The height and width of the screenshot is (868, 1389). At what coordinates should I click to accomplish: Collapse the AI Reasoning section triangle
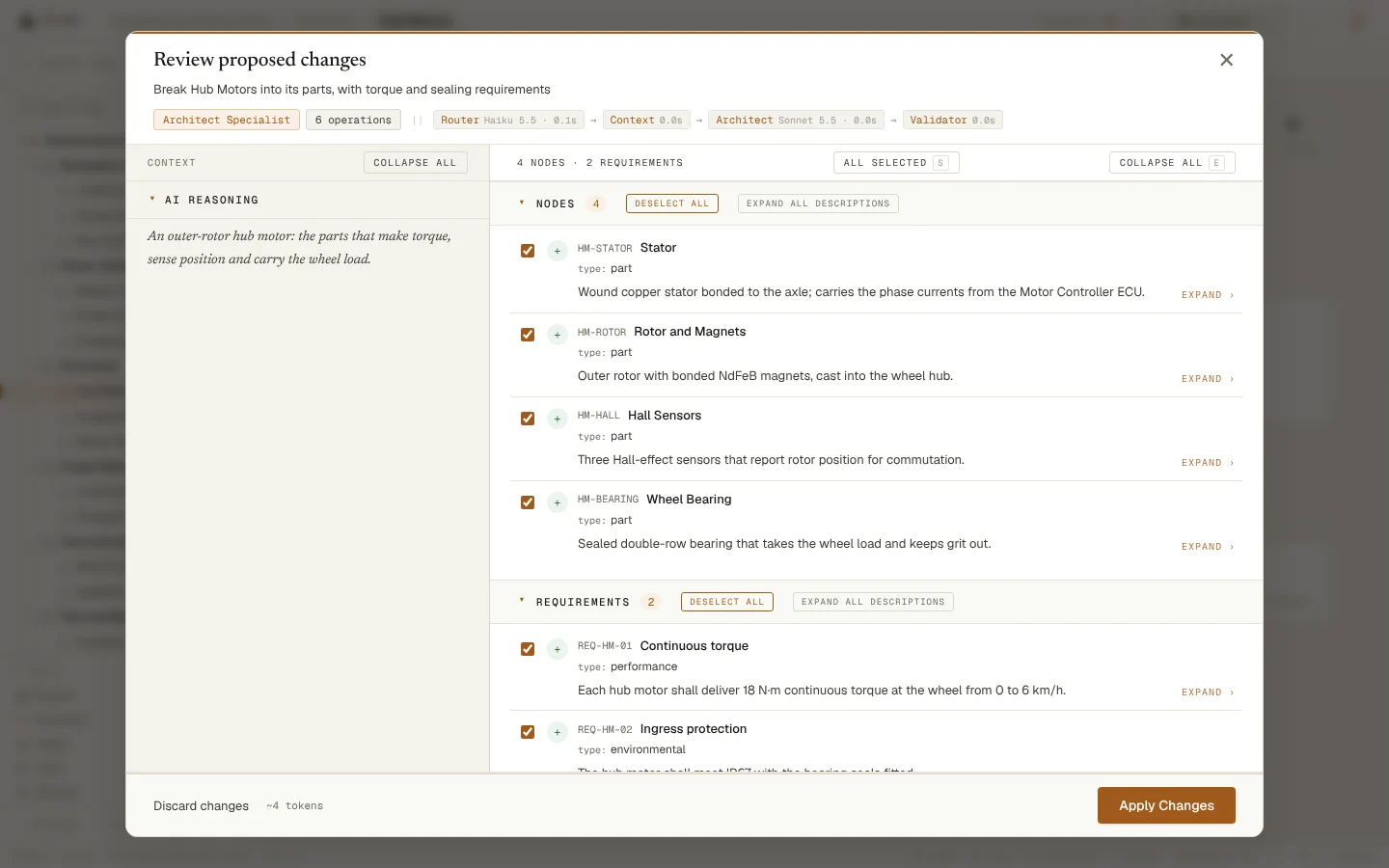click(152, 199)
